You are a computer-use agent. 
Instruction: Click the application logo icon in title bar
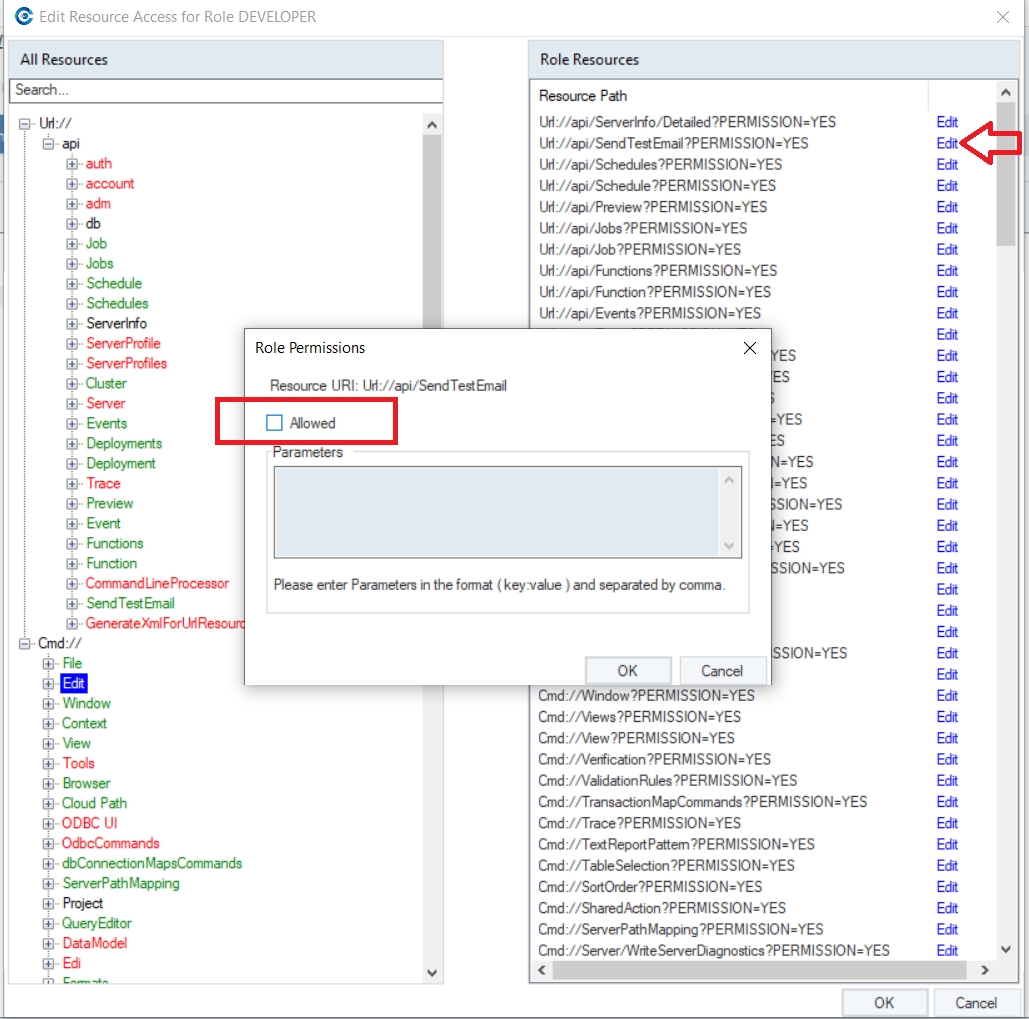pyautogui.click(x=24, y=16)
